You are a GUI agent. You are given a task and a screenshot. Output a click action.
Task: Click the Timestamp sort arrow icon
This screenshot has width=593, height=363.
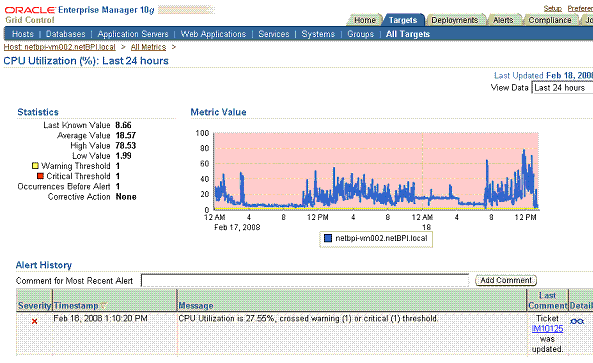104,305
